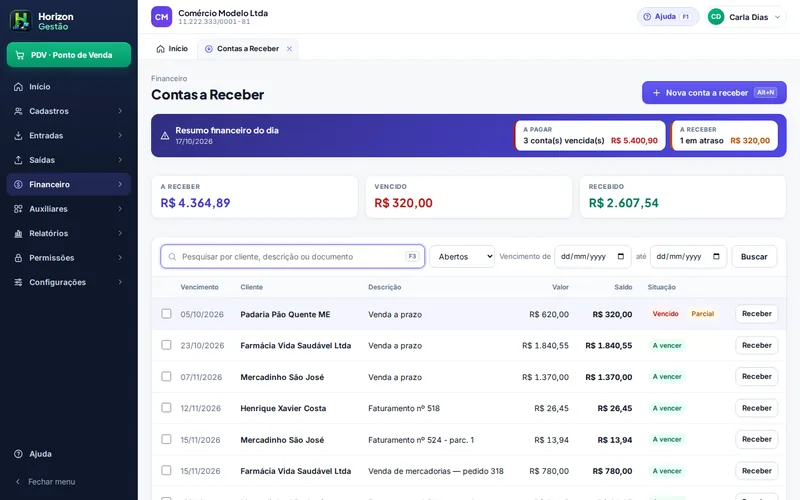The height and width of the screenshot is (500, 800).
Task: Click the warning triangle in Resumo financeiro banner
Action: click(165, 136)
